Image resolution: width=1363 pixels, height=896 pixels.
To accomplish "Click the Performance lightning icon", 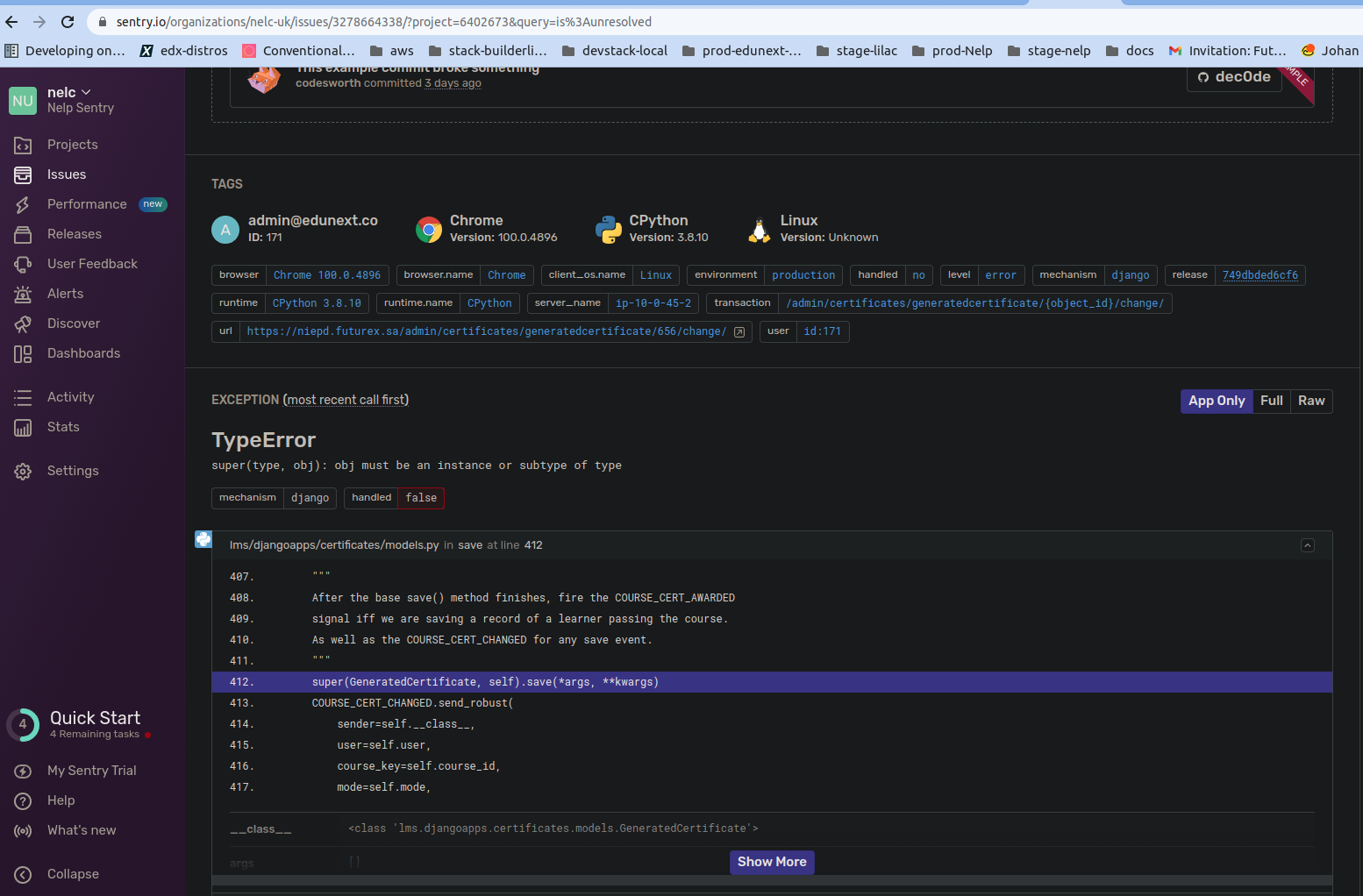I will [x=23, y=205].
